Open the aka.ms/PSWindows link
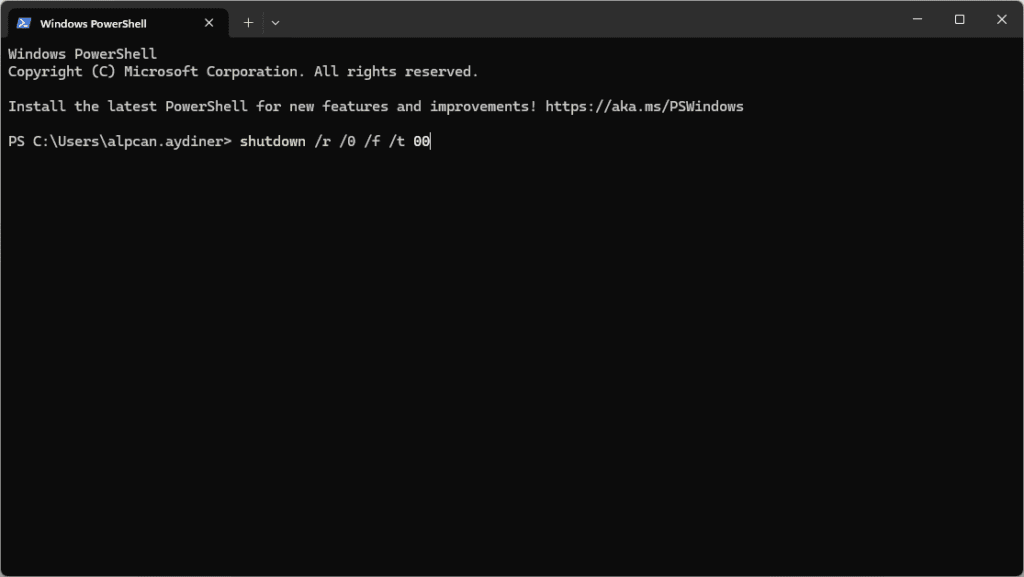The image size is (1024, 577). click(644, 106)
